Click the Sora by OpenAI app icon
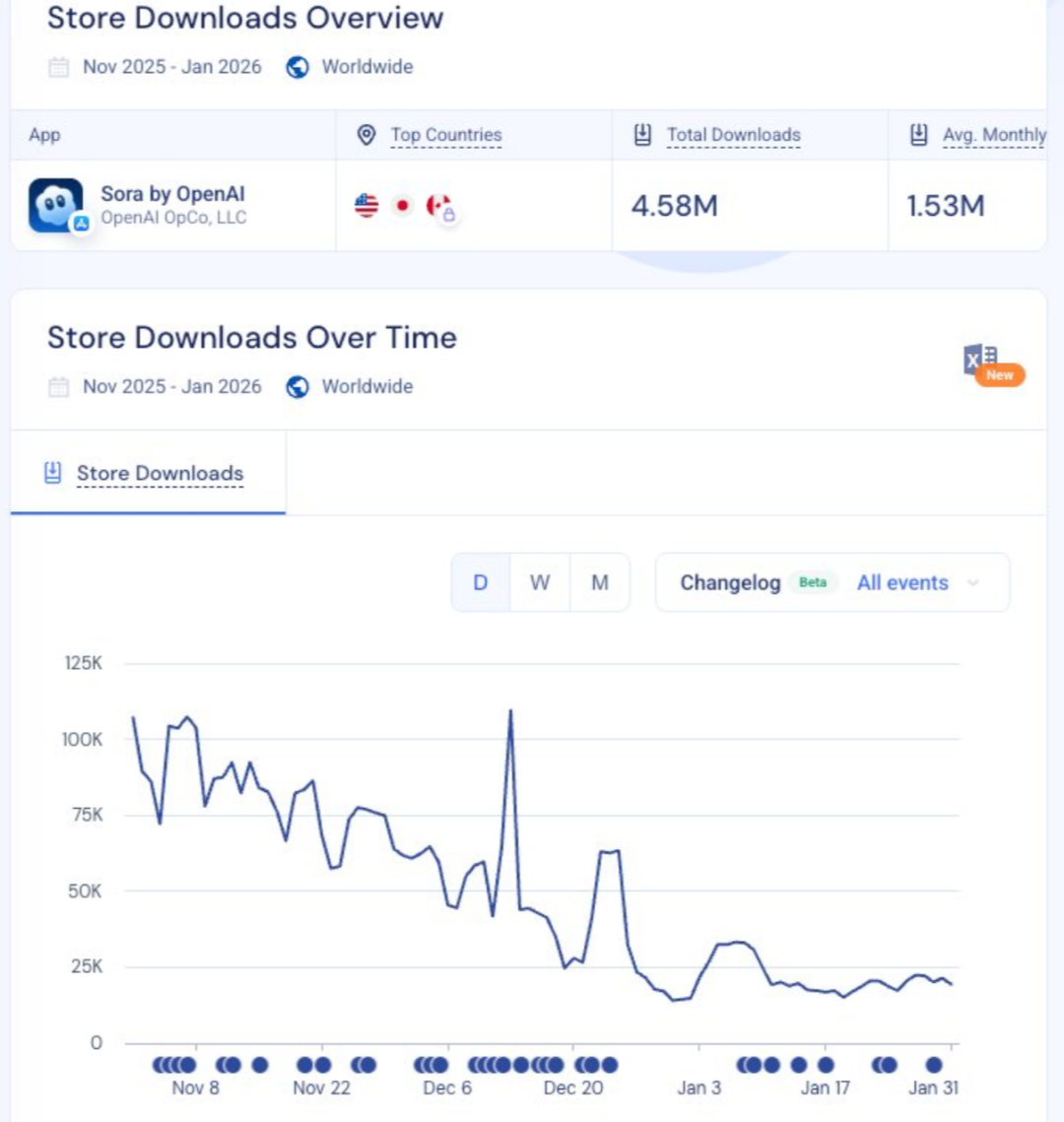 tap(56, 205)
